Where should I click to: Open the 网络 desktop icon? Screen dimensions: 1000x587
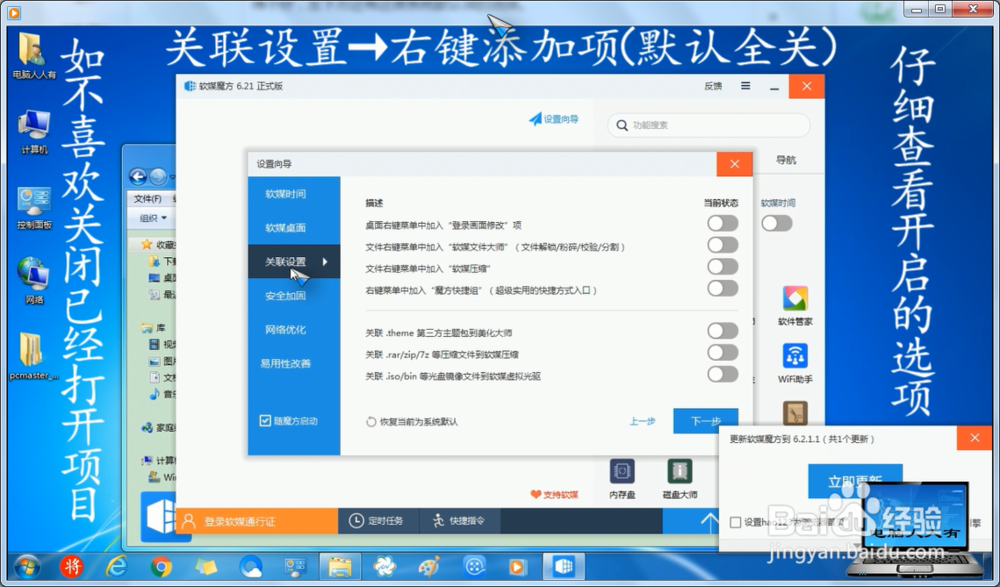coord(34,281)
